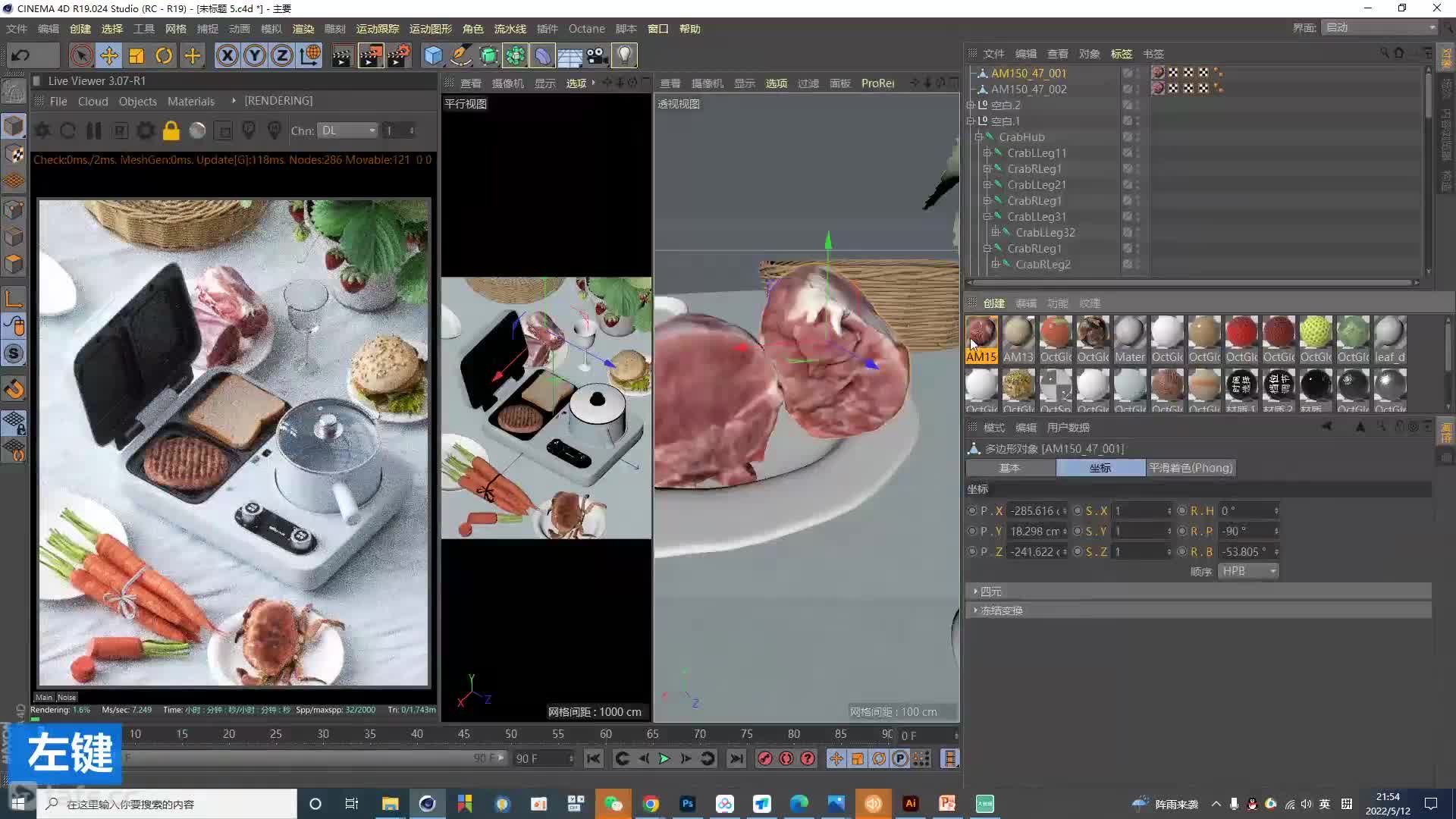Open the Octane main menu
This screenshot has width=1456, height=819.
coord(587,29)
